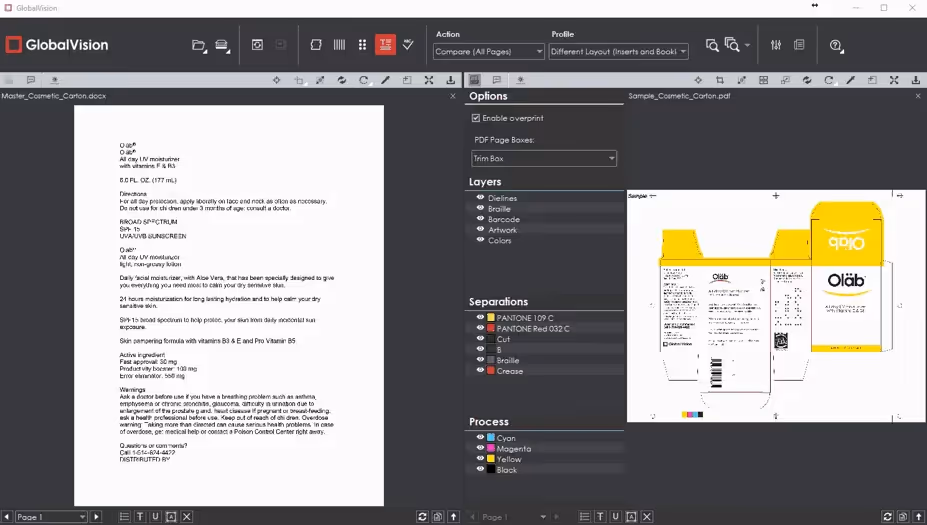927x525 pixels.
Task: Select the Braille separation row
Action: [x=544, y=360]
